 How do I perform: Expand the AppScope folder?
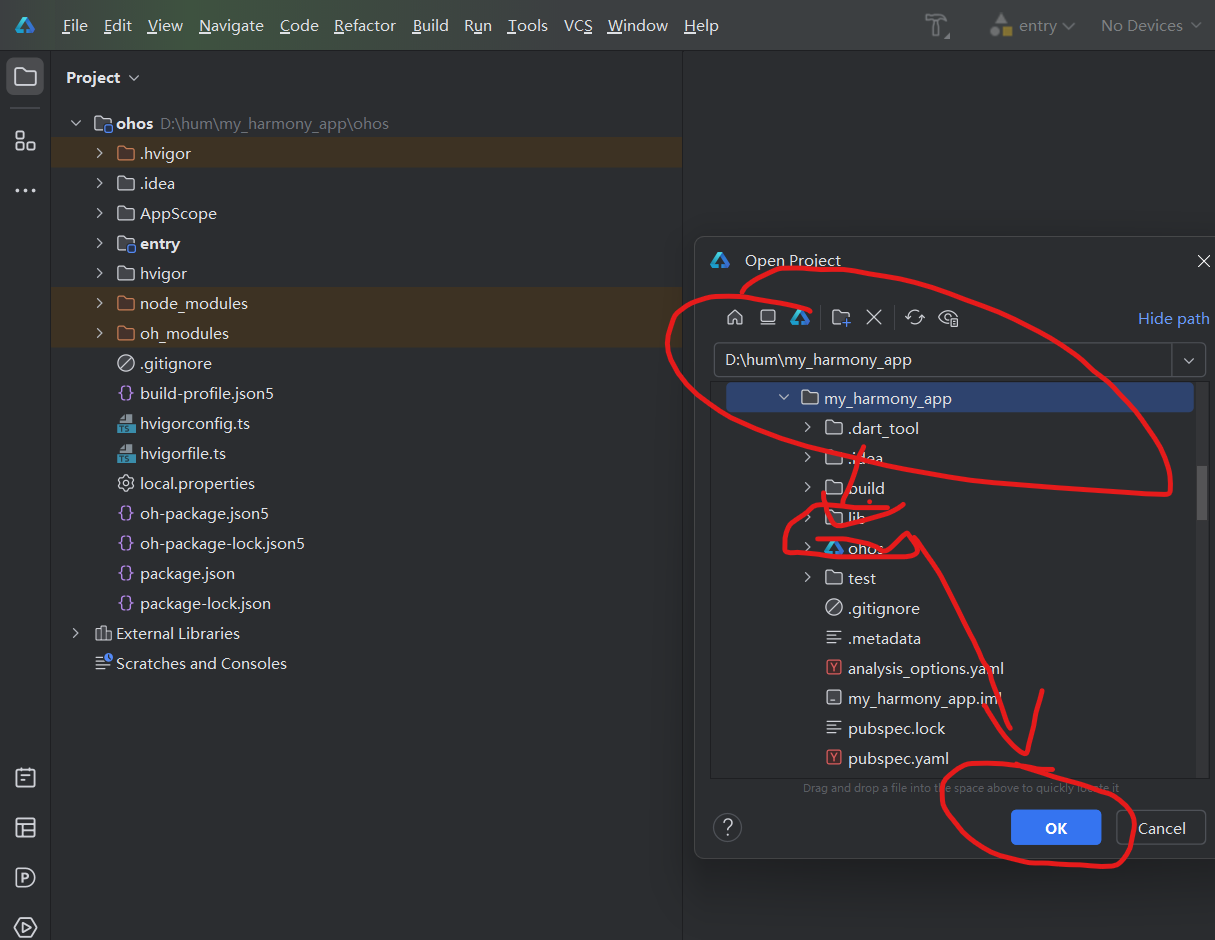[99, 213]
